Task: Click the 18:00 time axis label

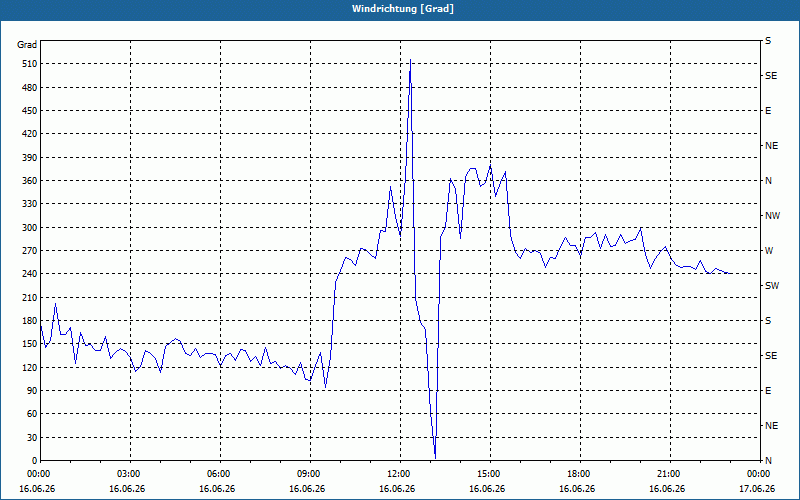Action: (x=580, y=473)
